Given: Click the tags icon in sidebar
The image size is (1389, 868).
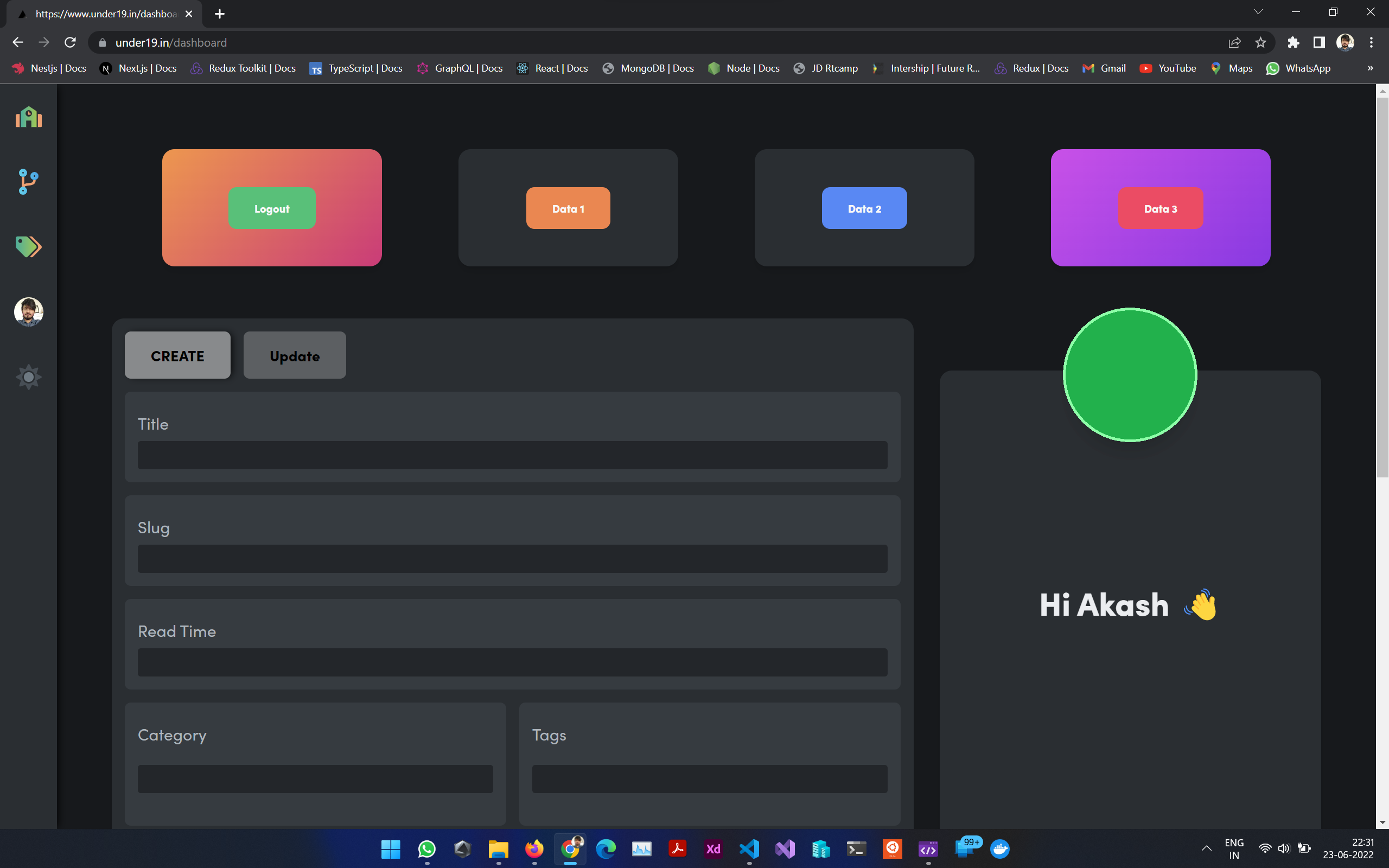Looking at the screenshot, I should coord(28,247).
